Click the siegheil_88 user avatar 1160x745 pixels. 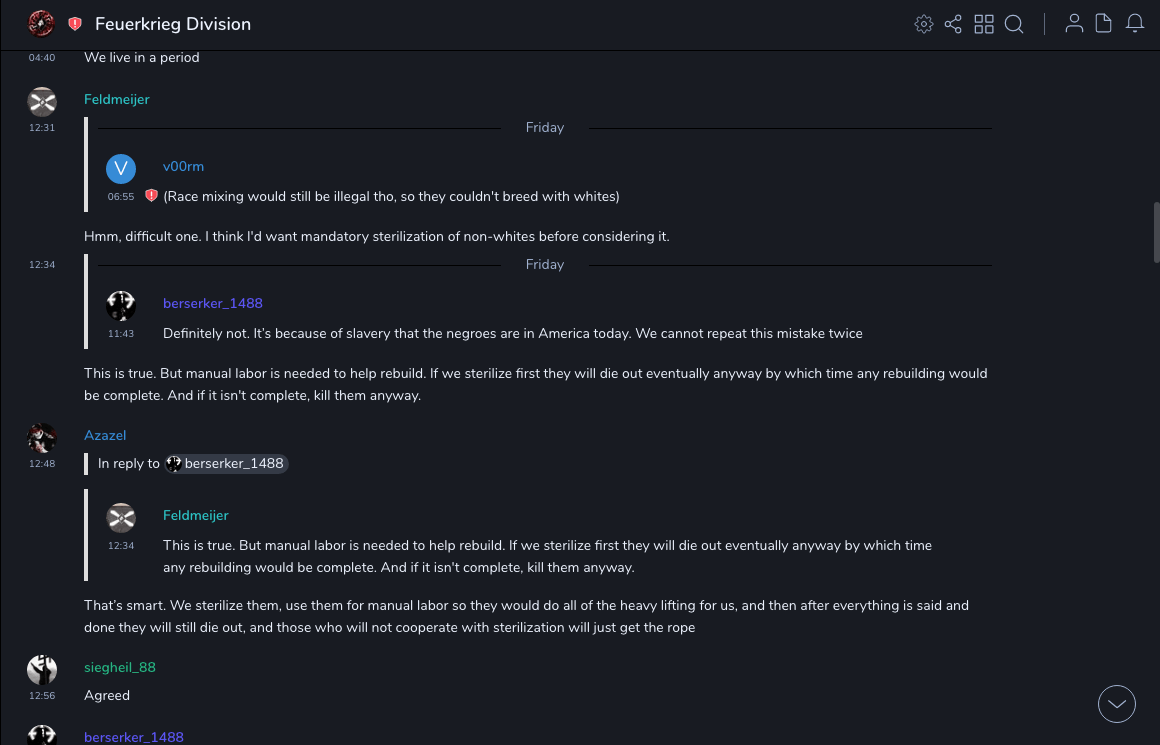[x=42, y=669]
